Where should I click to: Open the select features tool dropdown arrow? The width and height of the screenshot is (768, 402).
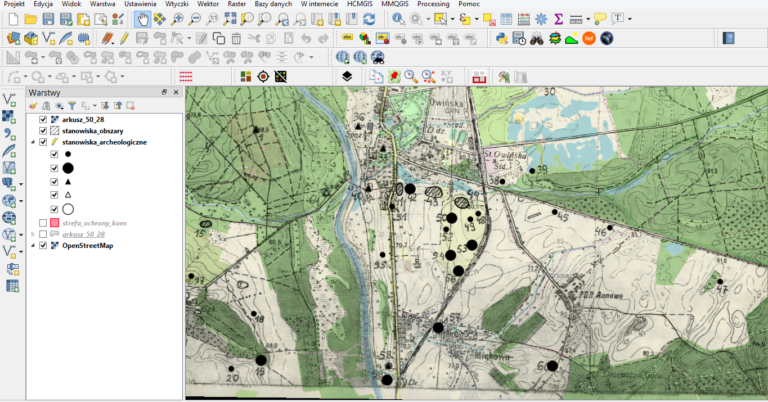pos(452,19)
